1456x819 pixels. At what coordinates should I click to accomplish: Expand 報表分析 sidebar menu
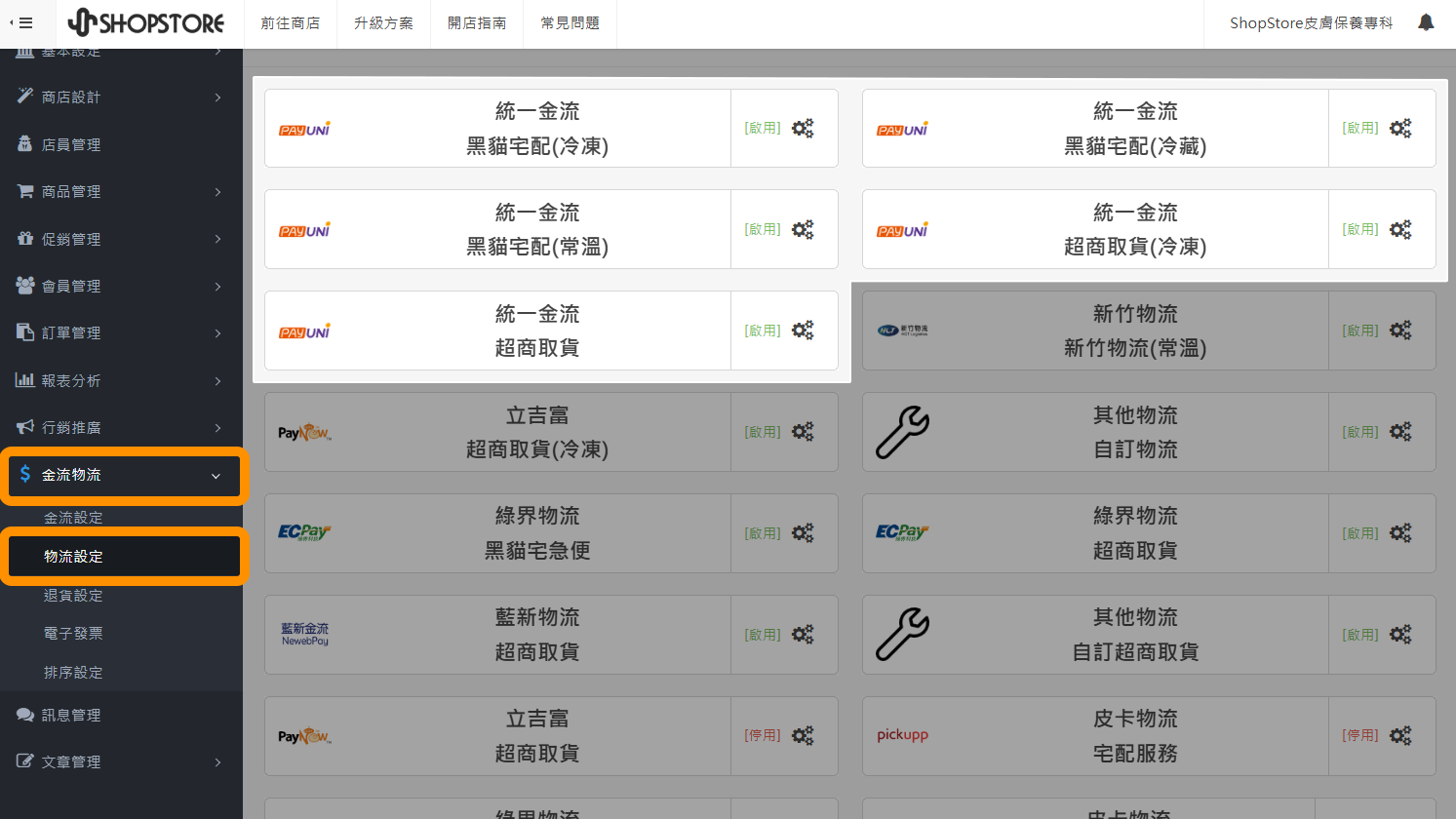click(x=121, y=380)
